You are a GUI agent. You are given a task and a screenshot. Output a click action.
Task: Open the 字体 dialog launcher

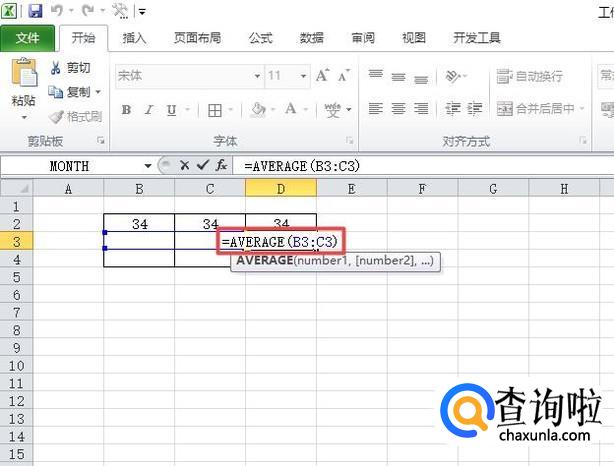tap(350, 140)
